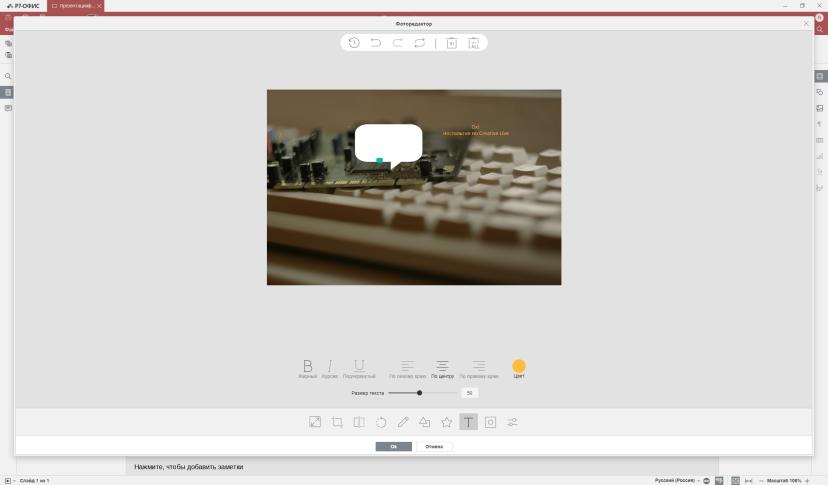Open the comments panel in the left sidebar

[x=8, y=108]
